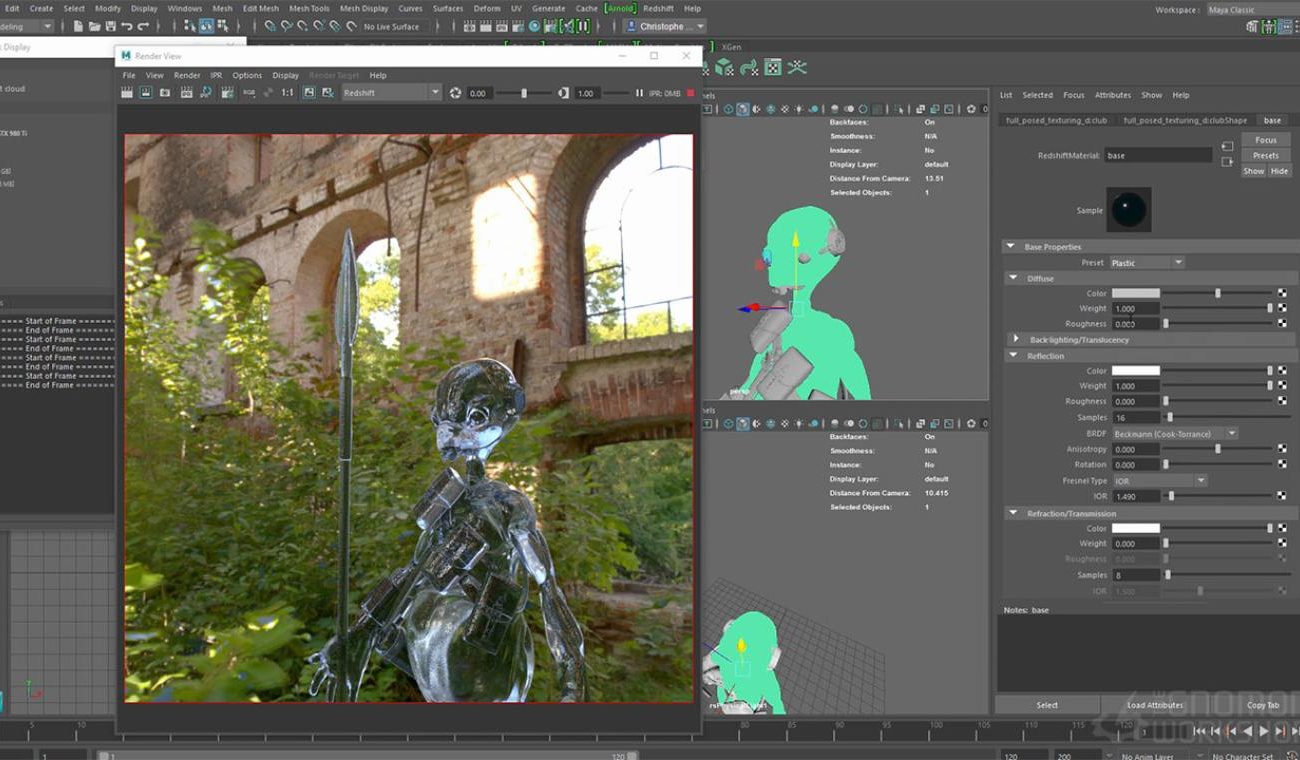Toggle the Reflection Weight map checker button

pos(1282,386)
